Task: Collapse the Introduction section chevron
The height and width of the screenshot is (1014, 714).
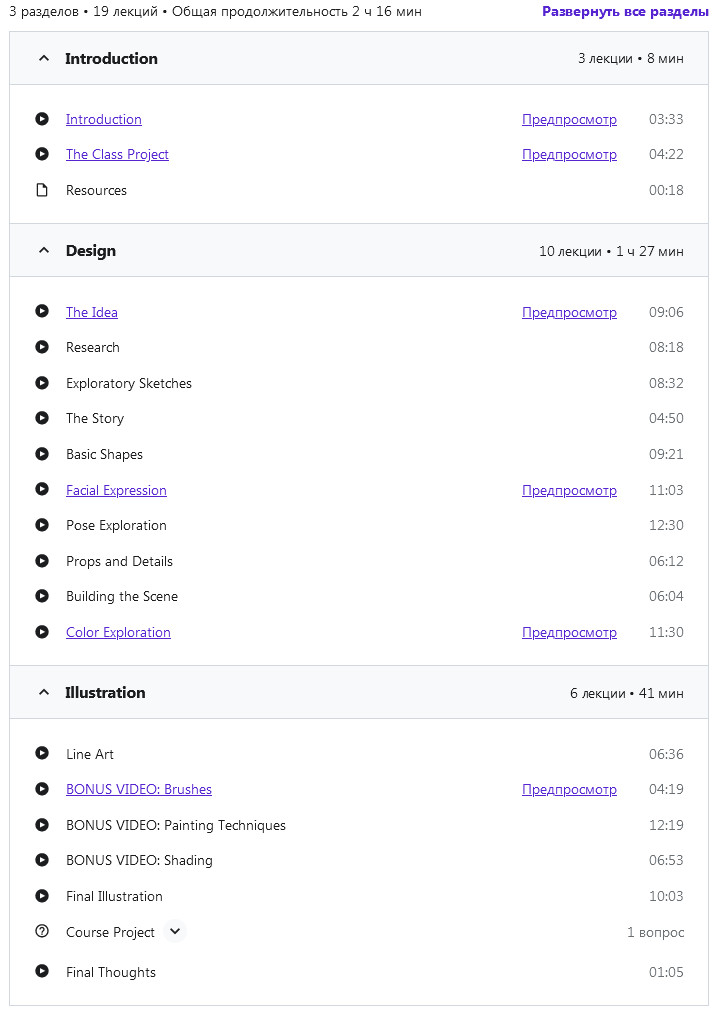Action: tap(43, 59)
